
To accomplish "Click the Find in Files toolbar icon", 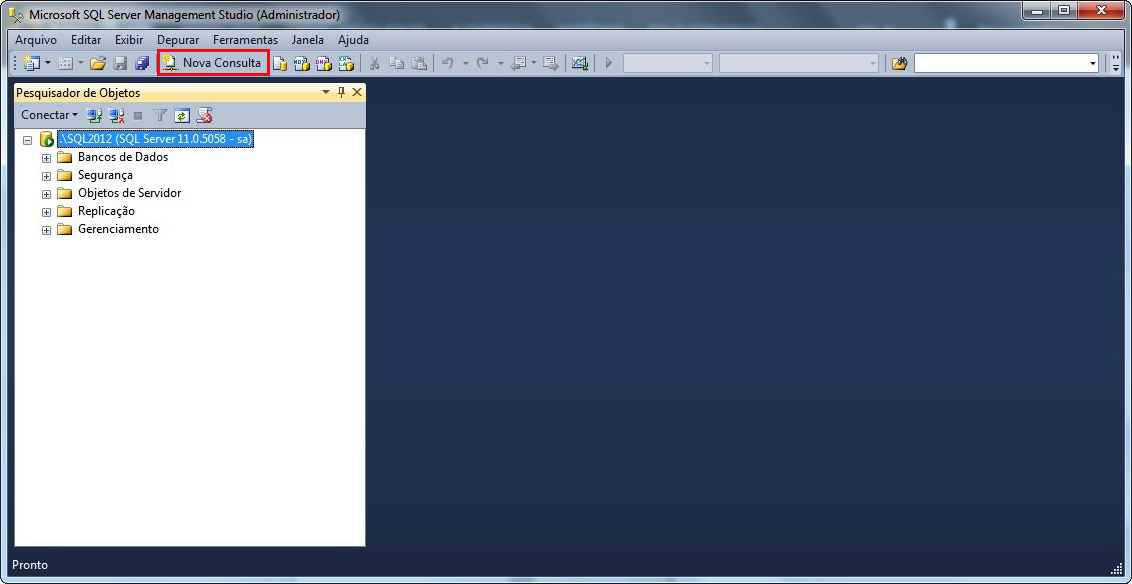I will (899, 63).
